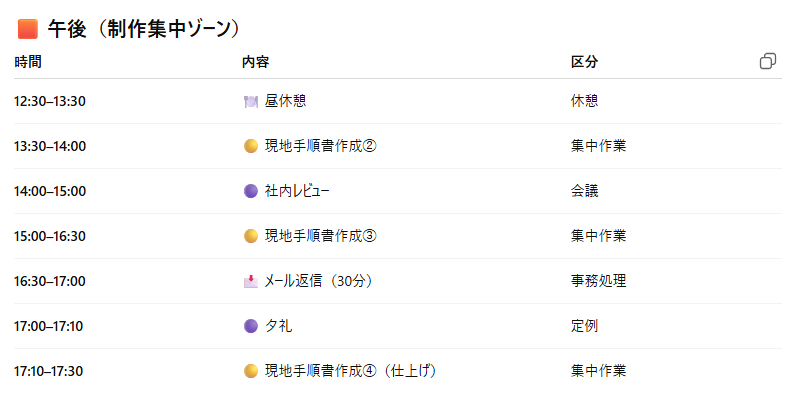Click the 午後（制作集中ゾーン） heading
The width and height of the screenshot is (793, 414).
[143, 29]
